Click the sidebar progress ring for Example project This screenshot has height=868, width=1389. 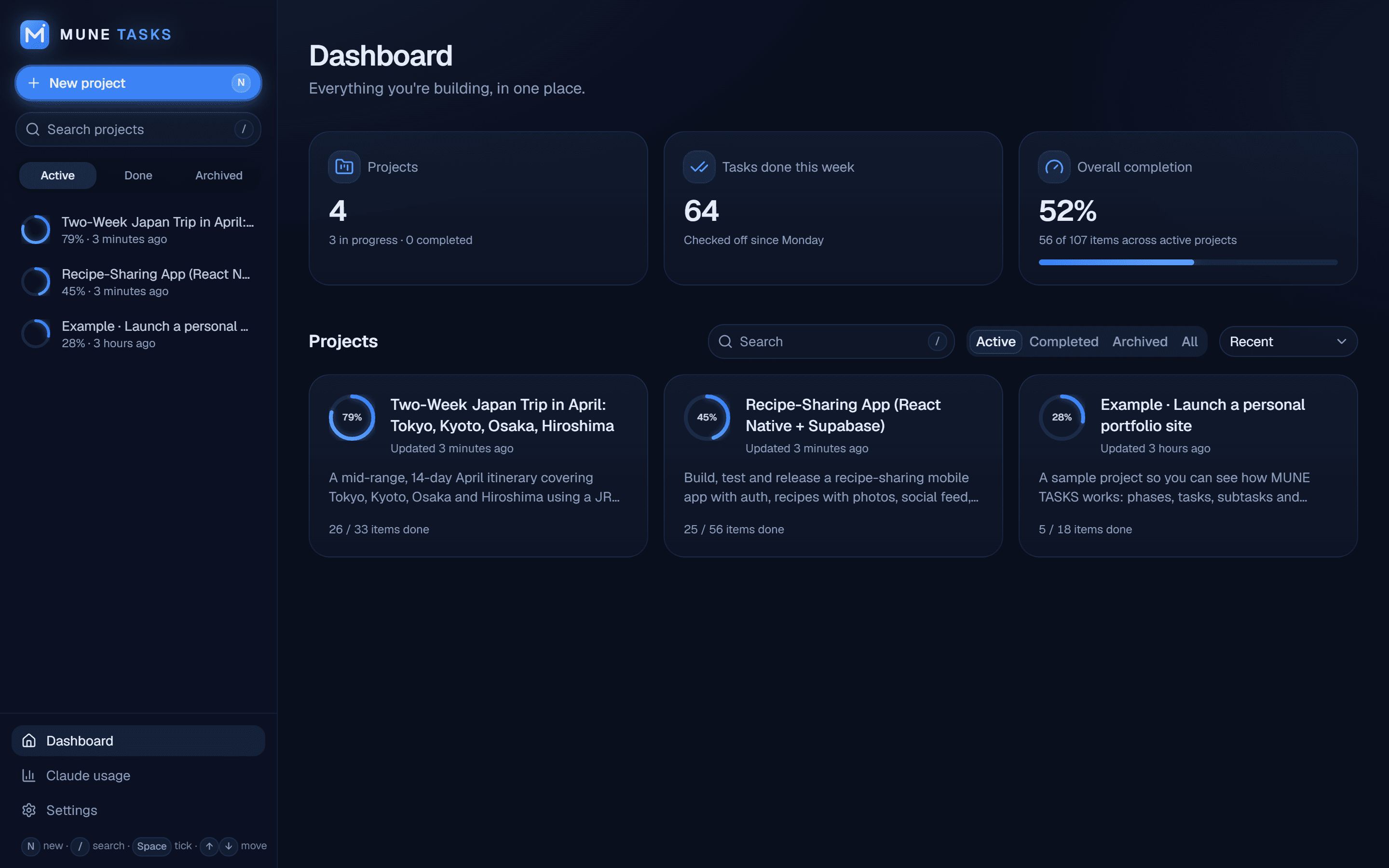click(x=36, y=334)
